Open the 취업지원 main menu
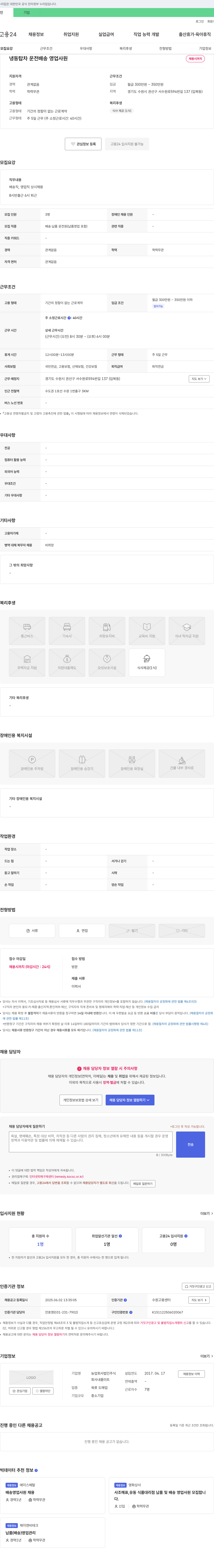 71,34
